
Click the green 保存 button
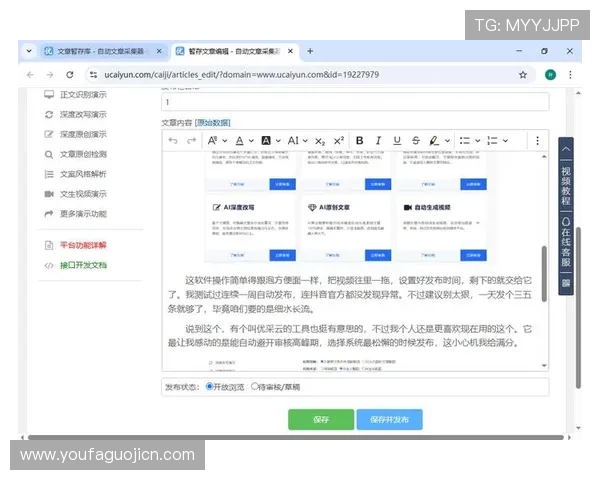(x=321, y=420)
